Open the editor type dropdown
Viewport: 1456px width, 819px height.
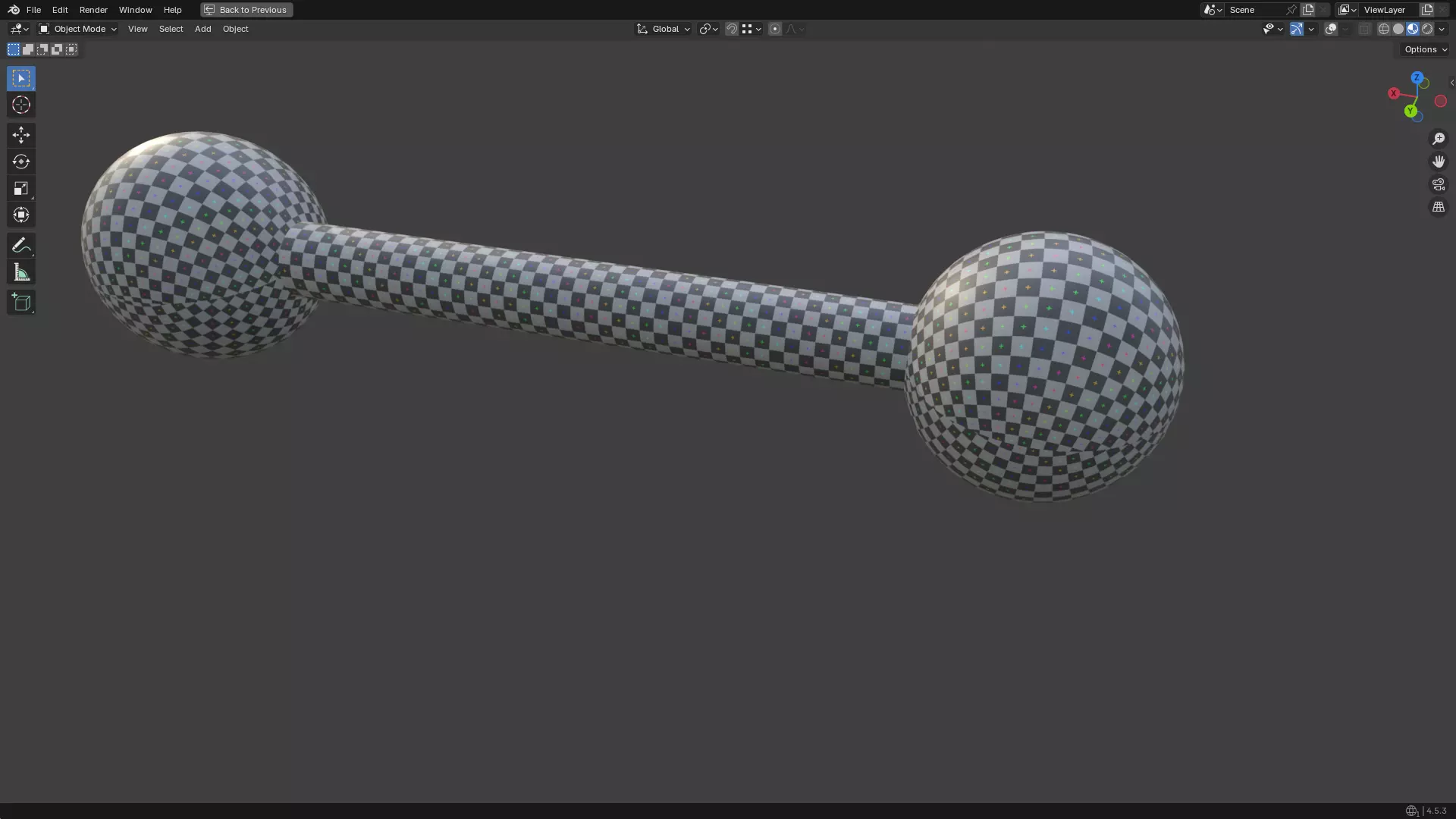click(19, 29)
